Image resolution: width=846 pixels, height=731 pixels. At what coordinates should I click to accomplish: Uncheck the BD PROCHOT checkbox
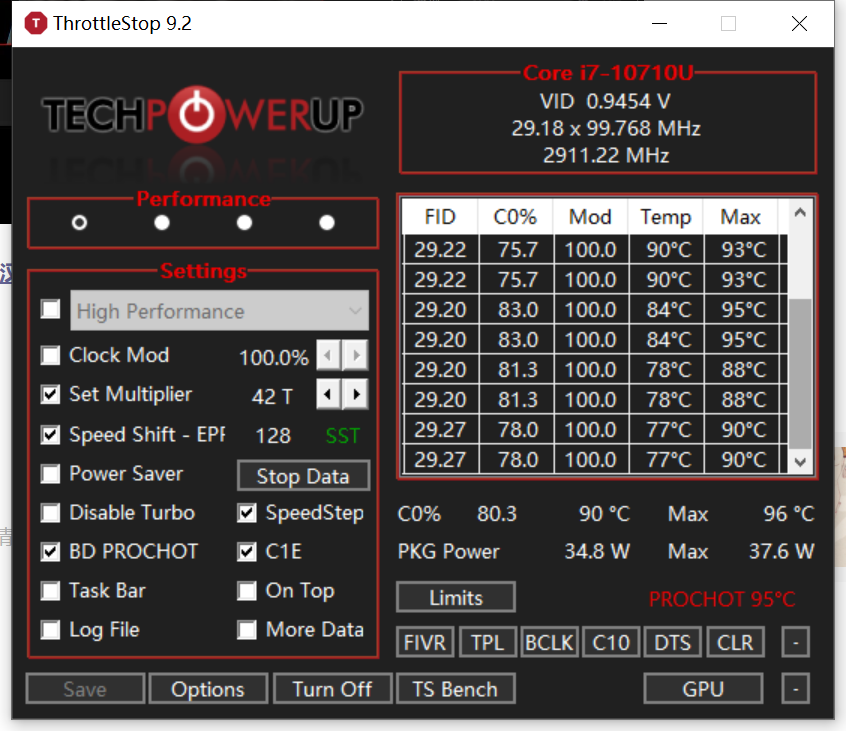coord(51,552)
